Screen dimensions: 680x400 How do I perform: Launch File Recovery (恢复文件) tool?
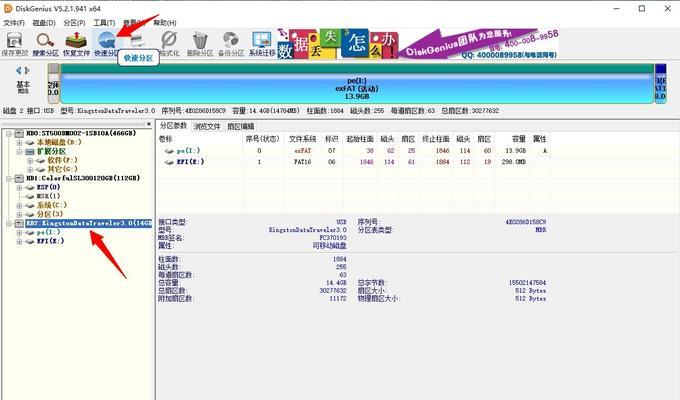(x=76, y=44)
